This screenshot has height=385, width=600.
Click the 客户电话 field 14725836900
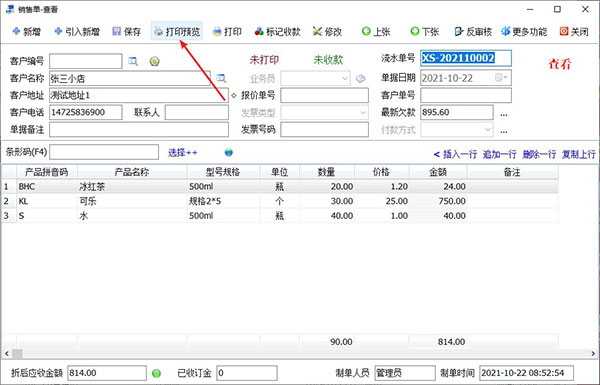point(86,113)
